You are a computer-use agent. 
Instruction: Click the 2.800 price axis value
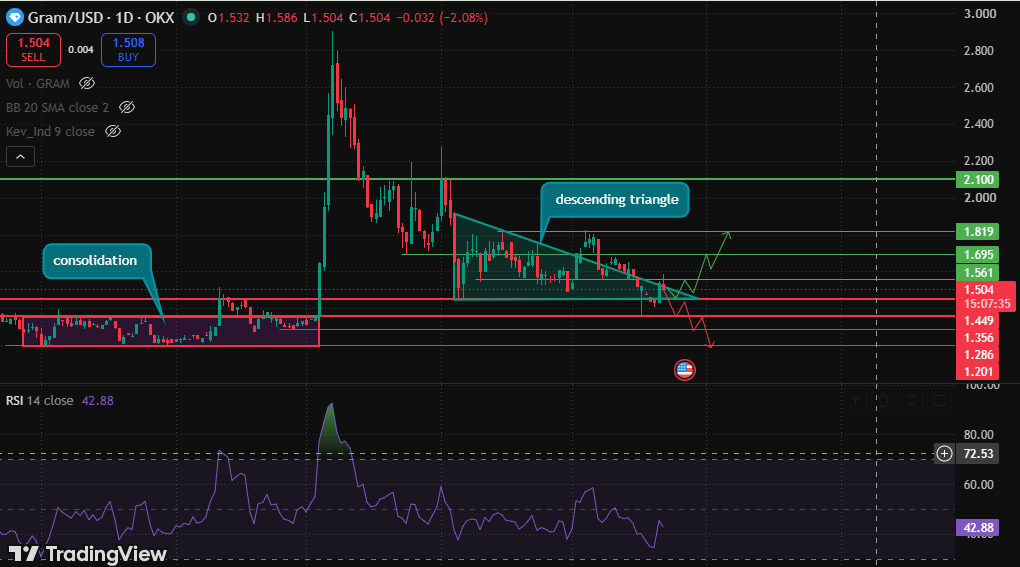click(978, 51)
